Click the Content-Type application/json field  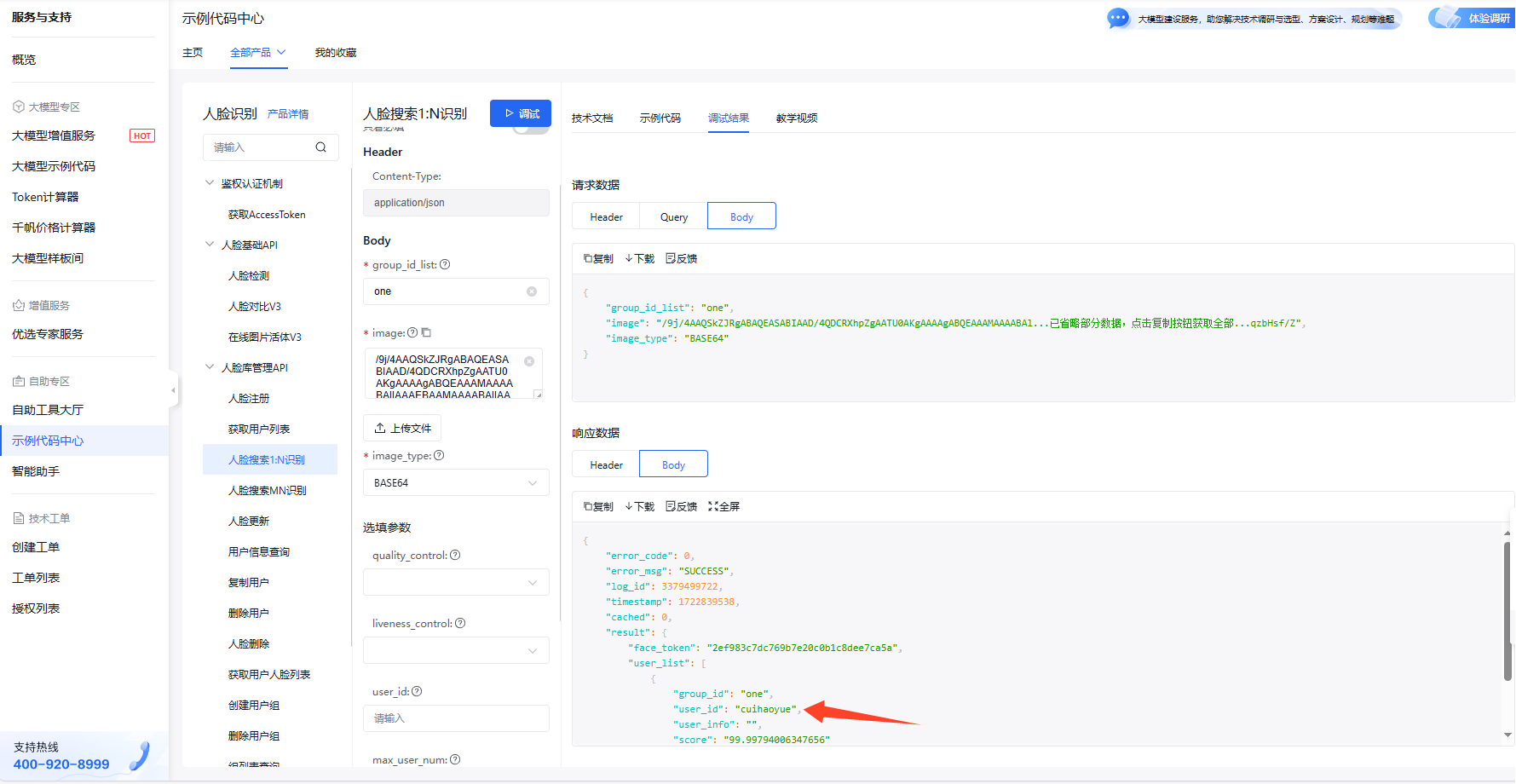click(x=456, y=203)
